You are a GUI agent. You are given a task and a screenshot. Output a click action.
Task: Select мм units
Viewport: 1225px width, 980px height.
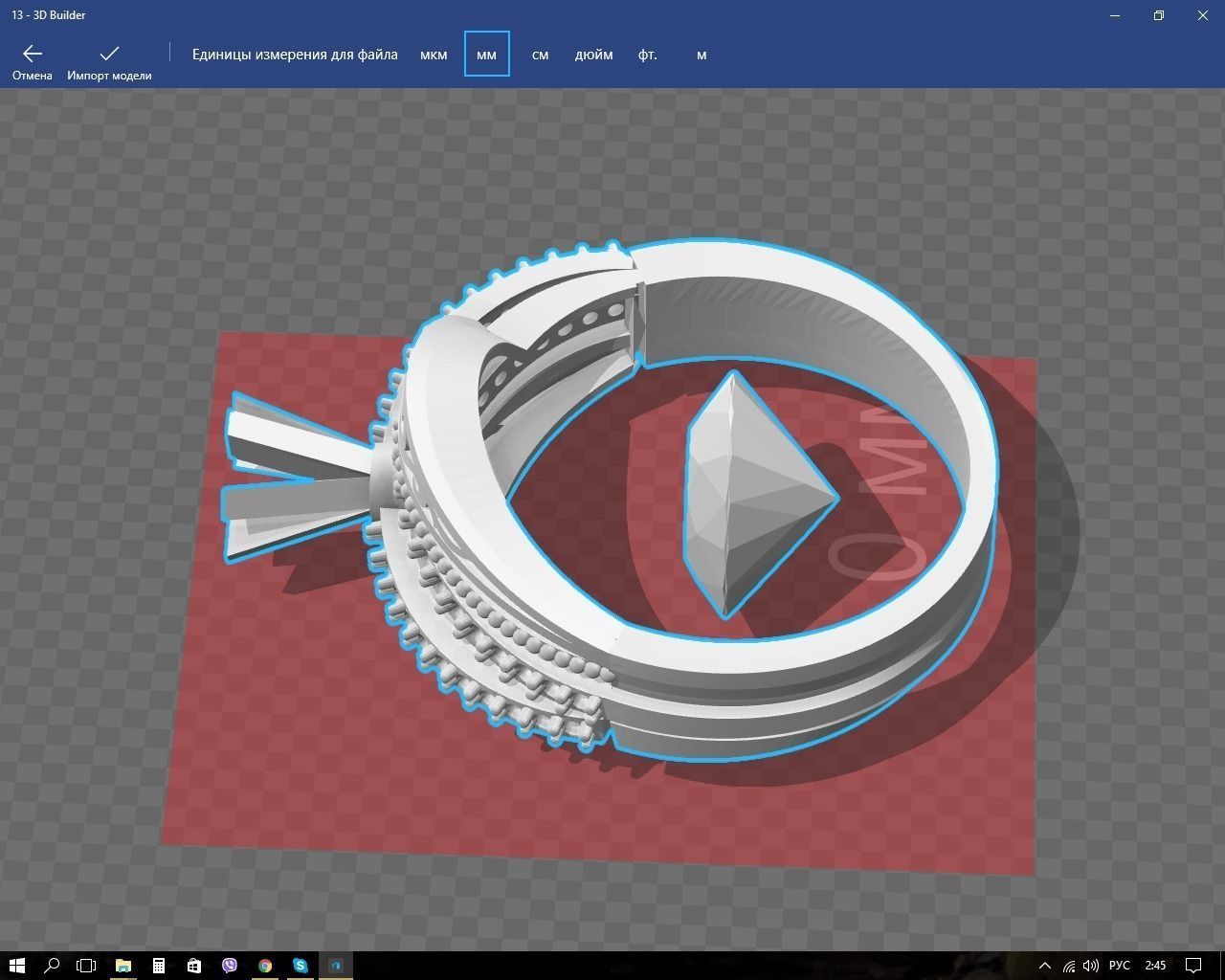486,55
